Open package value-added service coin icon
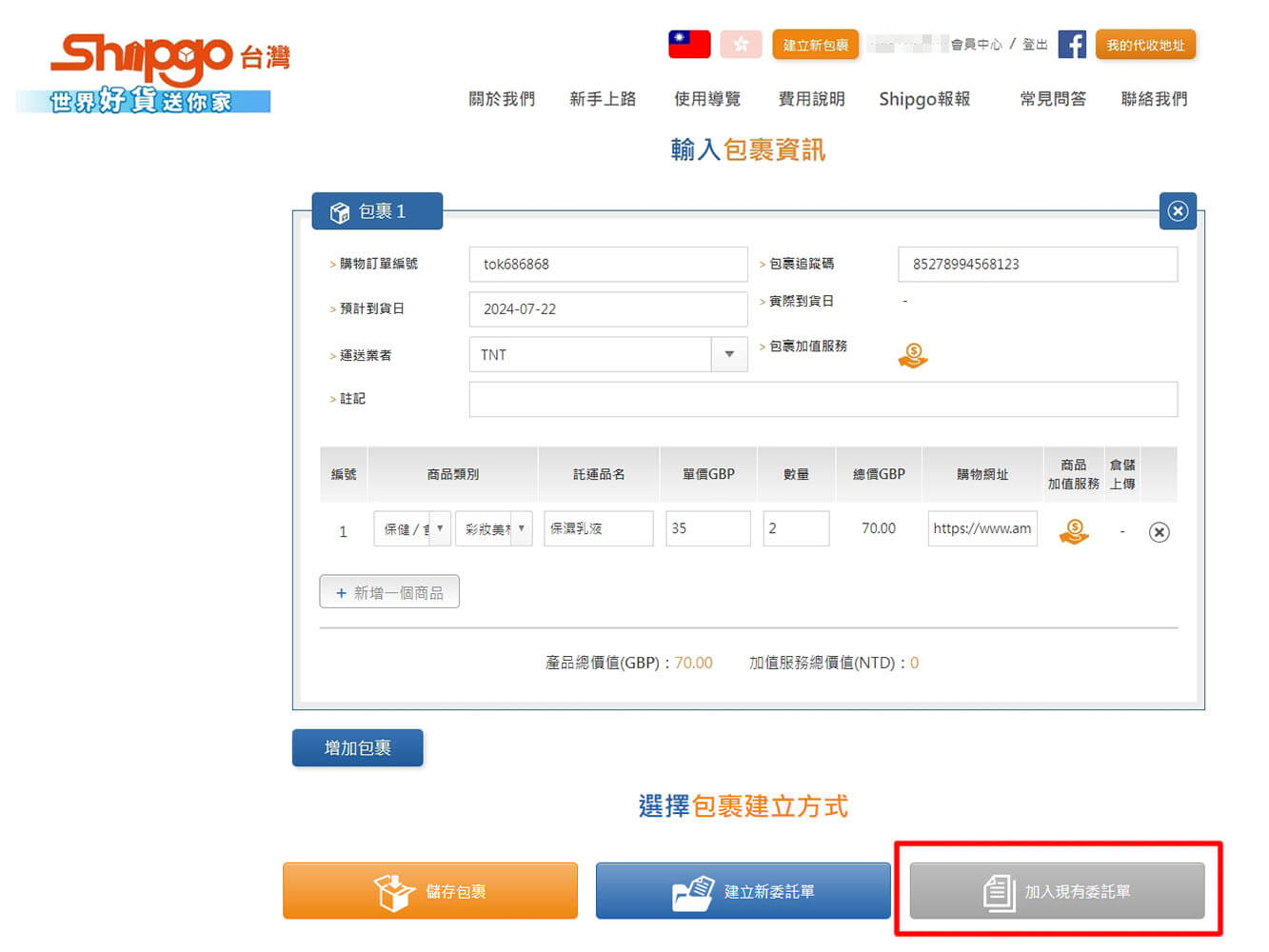 coord(912,356)
